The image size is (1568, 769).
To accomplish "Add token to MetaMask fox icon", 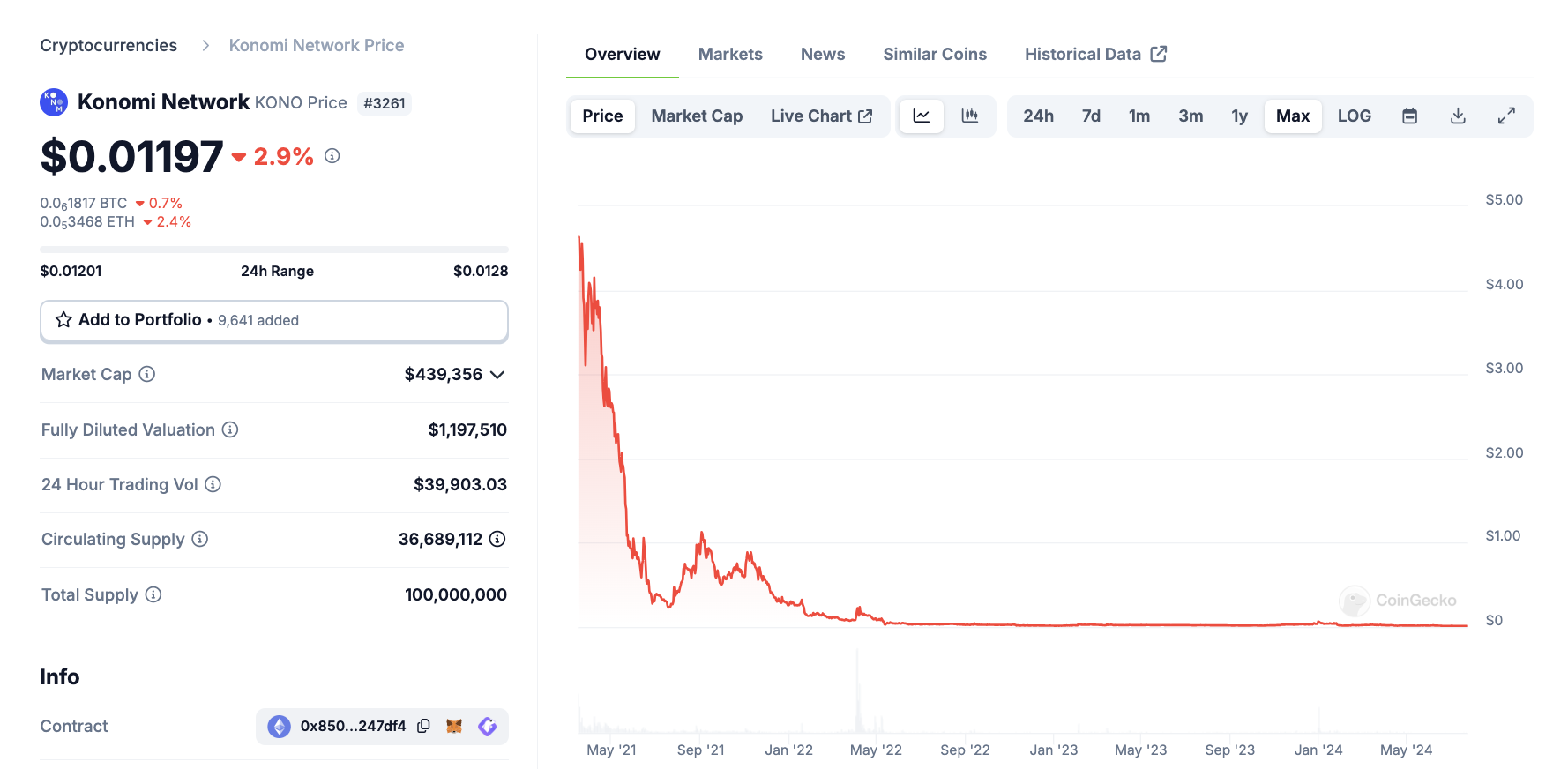I will click(454, 726).
